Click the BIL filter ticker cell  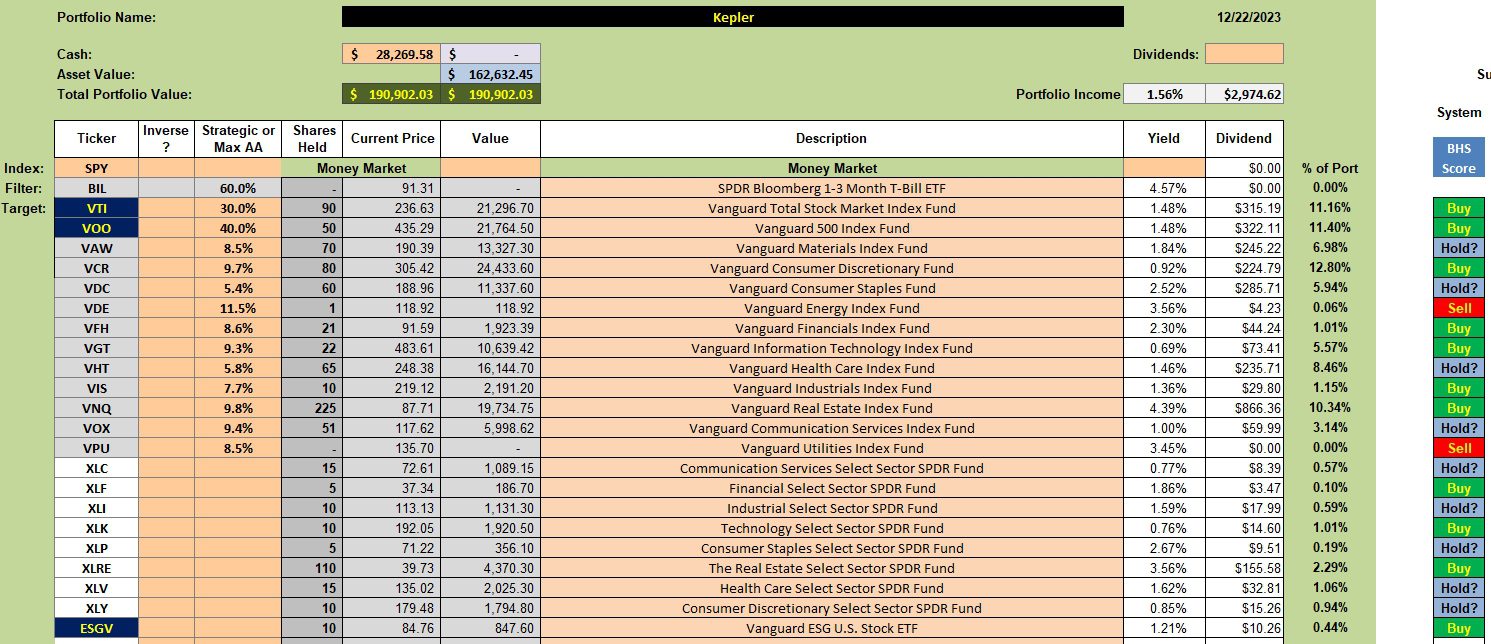click(96, 188)
